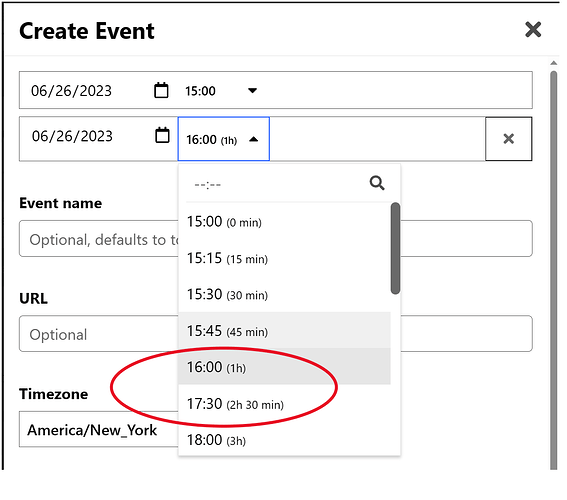This screenshot has height=500, width=567.
Task: Click the time list scrollbar thumb
Action: pyautogui.click(x=396, y=248)
